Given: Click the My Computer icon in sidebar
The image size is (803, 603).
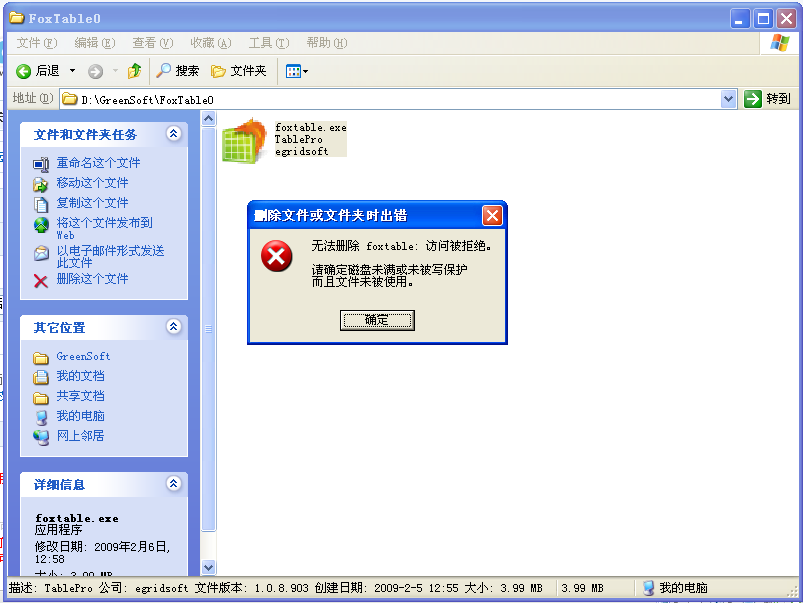Looking at the screenshot, I should (41, 416).
